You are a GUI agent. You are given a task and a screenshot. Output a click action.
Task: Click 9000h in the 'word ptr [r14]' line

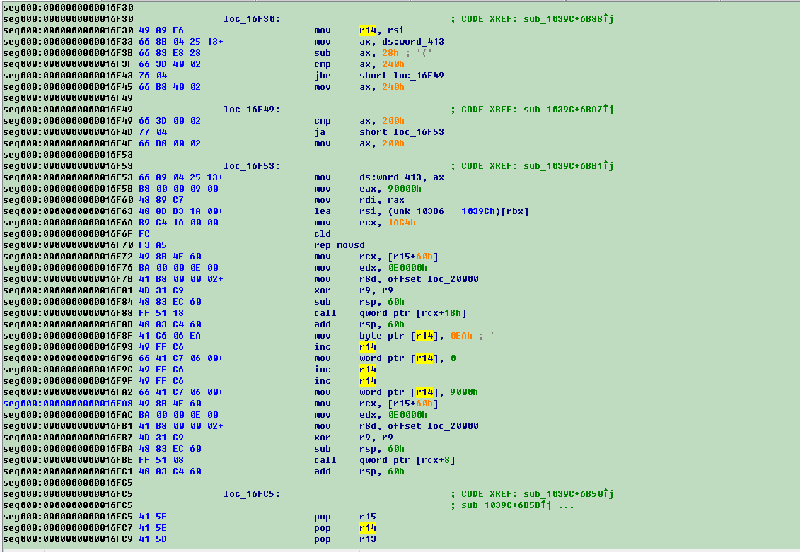coord(464,392)
